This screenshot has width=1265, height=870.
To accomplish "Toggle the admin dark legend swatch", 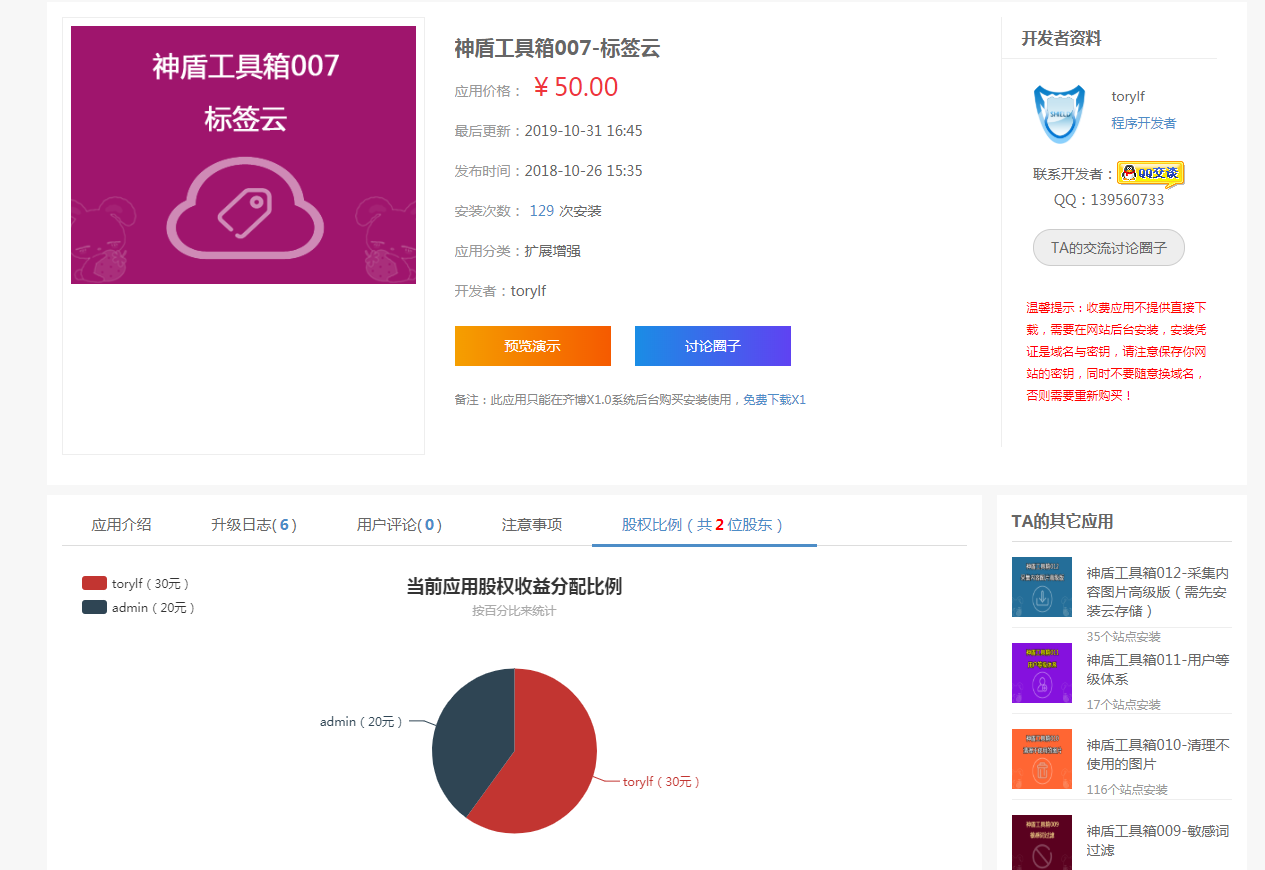I will point(94,607).
